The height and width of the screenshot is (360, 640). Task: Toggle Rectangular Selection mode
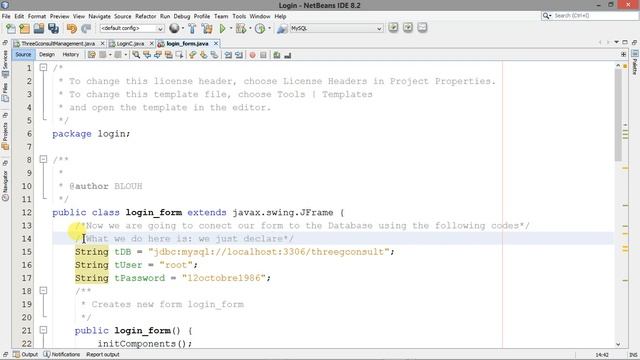pyautogui.click(x=179, y=55)
